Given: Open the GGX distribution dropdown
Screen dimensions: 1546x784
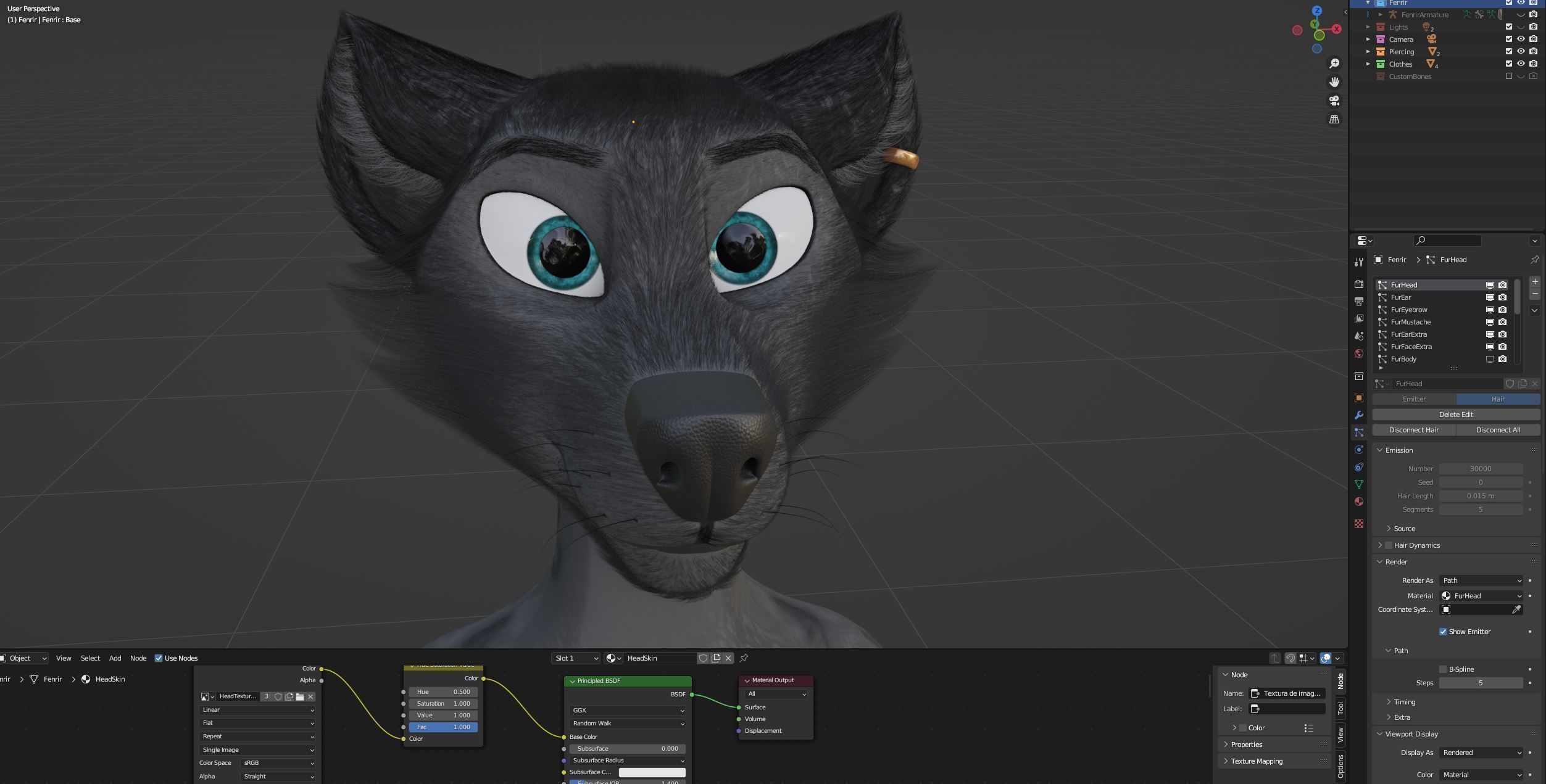Looking at the screenshot, I should click(x=627, y=711).
